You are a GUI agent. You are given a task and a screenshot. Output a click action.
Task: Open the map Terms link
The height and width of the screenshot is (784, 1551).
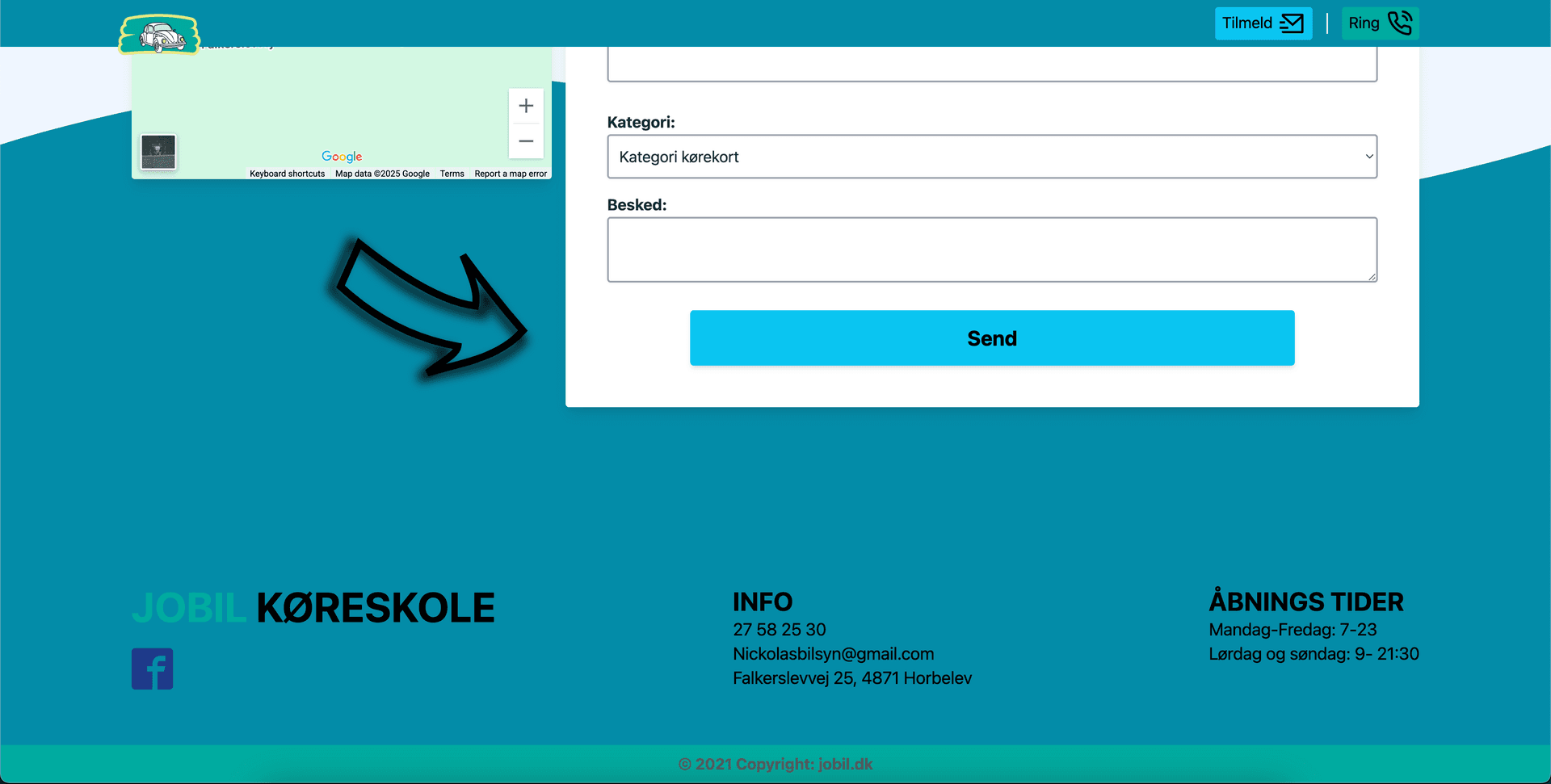tap(452, 173)
